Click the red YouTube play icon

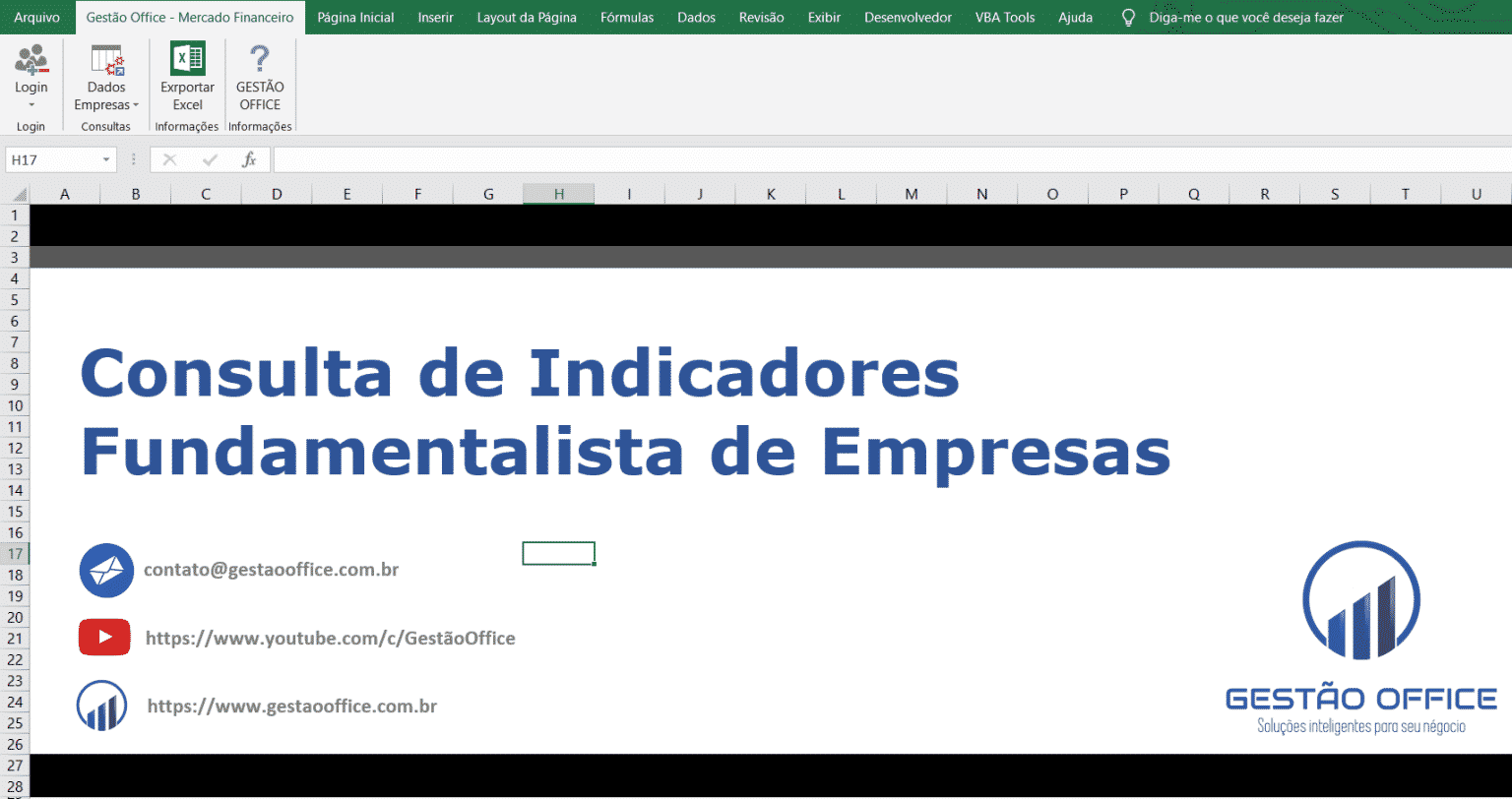(104, 637)
